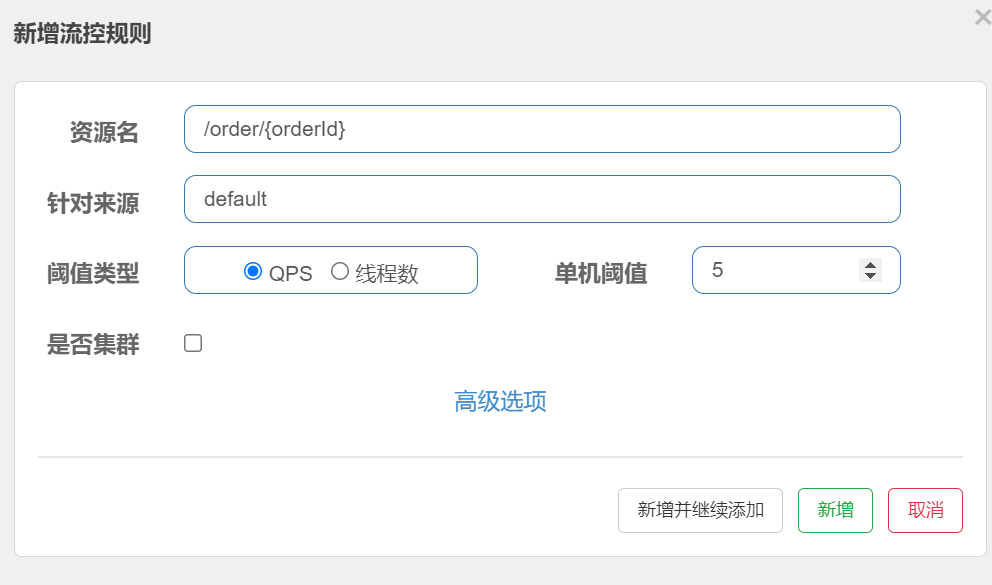Click the 是否集群 label text
The width and height of the screenshot is (992, 585).
(93, 345)
